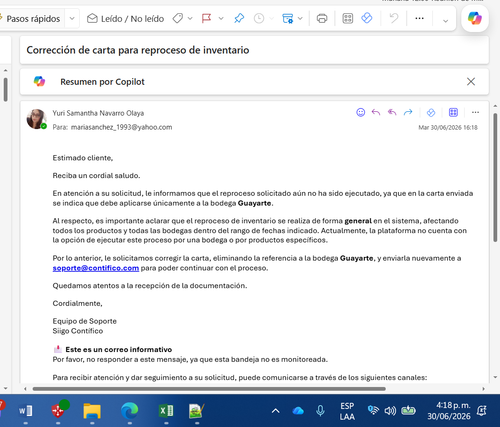Viewport: 500px width, 427px height.
Task: Click the 'Siigo Contifico' signature line
Action: pos(78,331)
